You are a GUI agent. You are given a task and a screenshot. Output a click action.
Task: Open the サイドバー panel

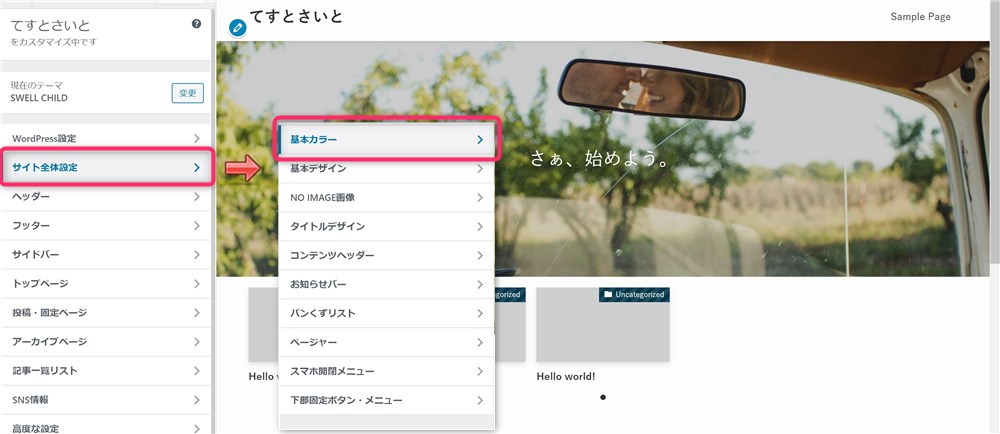[x=105, y=255]
